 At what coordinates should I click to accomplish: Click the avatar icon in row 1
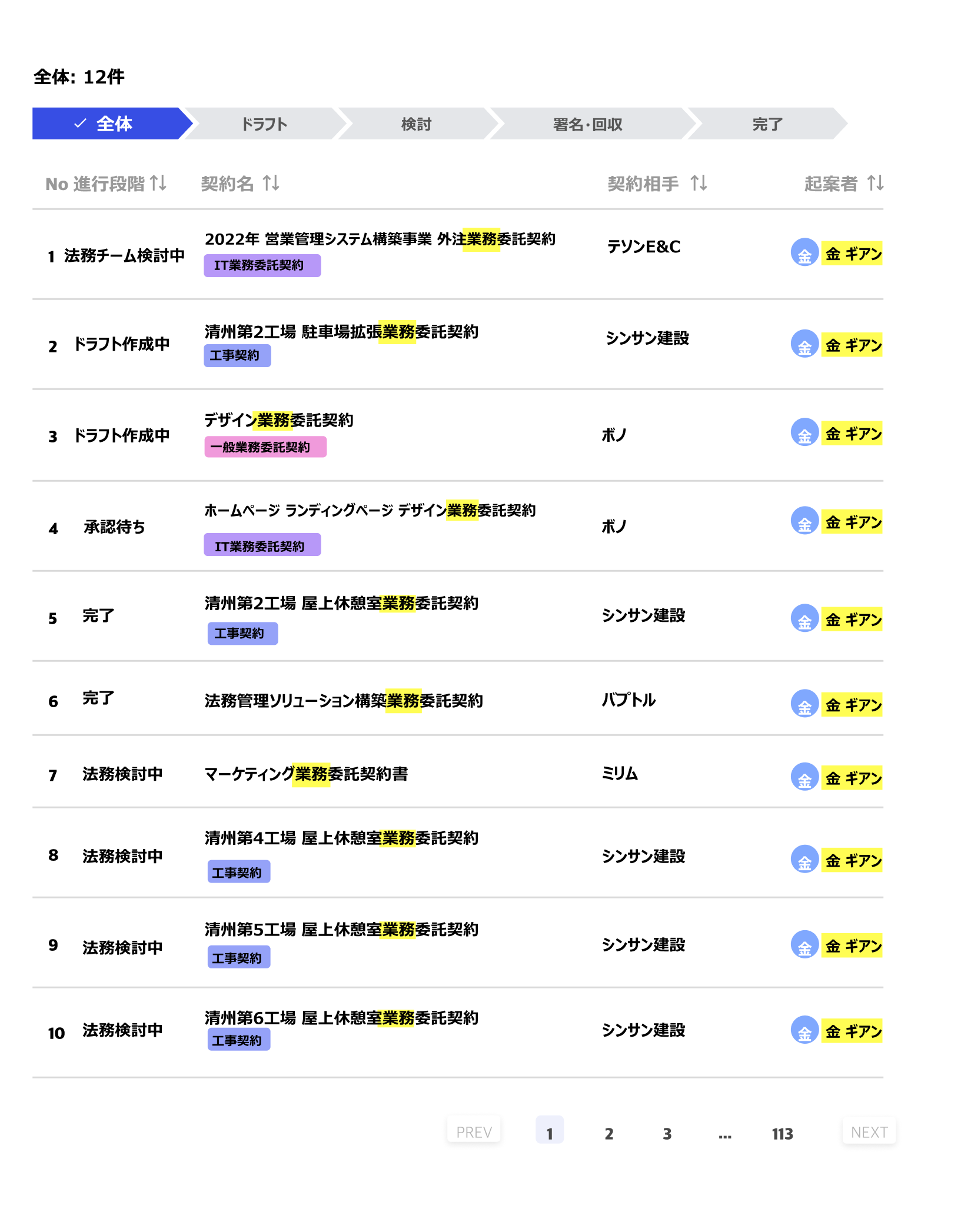804,253
